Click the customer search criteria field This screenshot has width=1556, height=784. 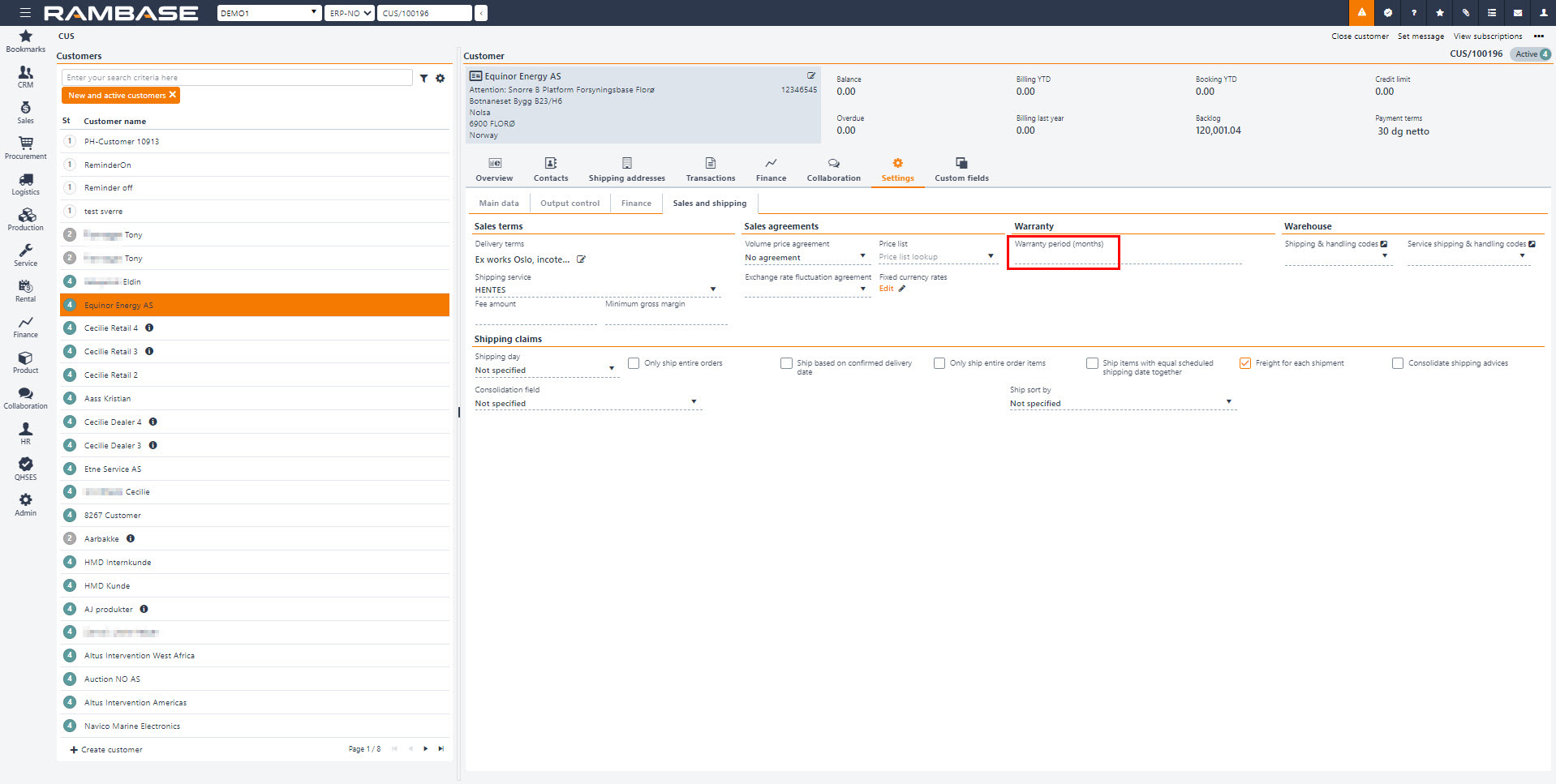(237, 78)
